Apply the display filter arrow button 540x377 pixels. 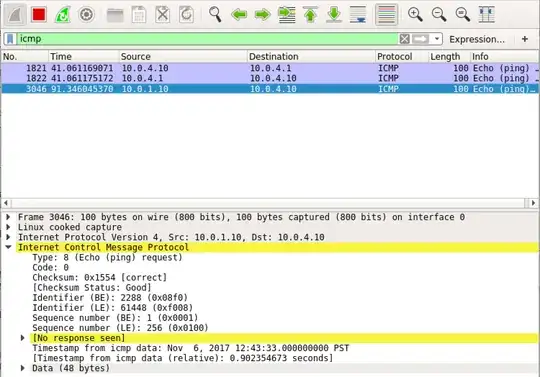420,39
